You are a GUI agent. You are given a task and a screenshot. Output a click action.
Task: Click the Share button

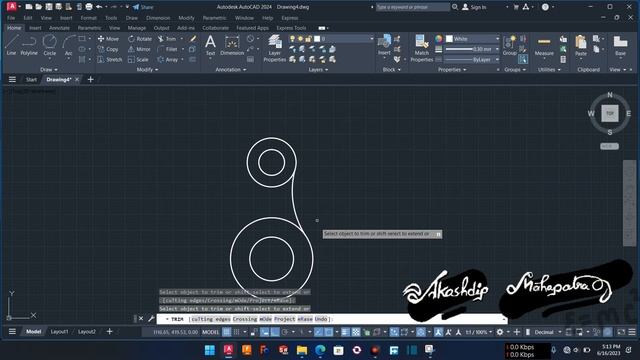click(x=143, y=7)
